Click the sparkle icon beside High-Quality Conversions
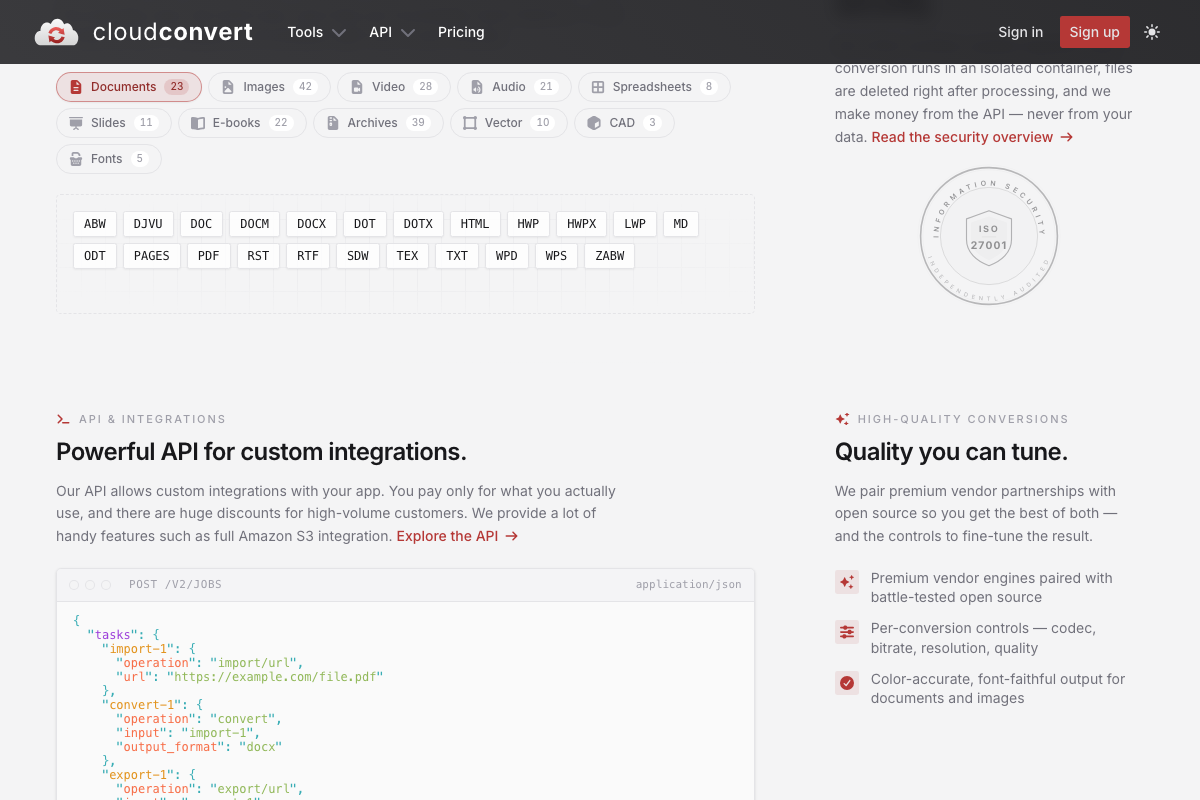Image resolution: width=1200 pixels, height=800 pixels. [x=842, y=419]
